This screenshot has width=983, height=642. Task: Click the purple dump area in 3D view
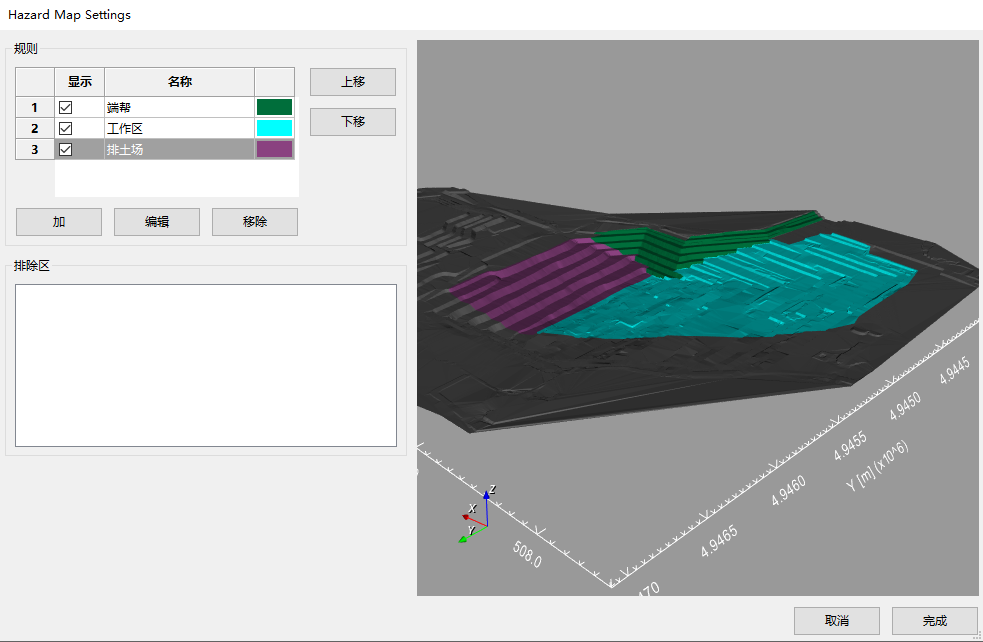click(x=540, y=285)
